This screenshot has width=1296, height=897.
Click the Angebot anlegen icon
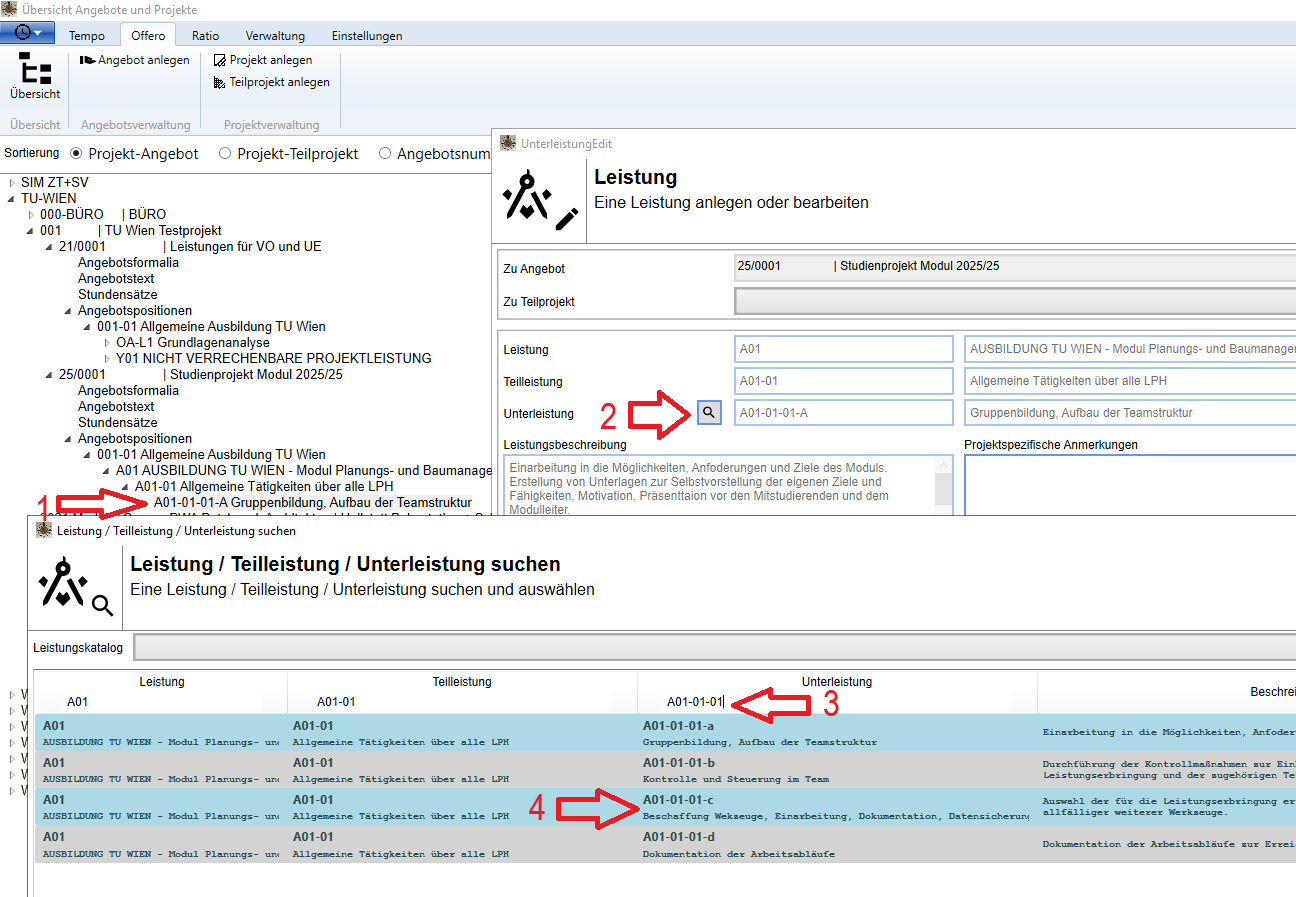pos(87,60)
